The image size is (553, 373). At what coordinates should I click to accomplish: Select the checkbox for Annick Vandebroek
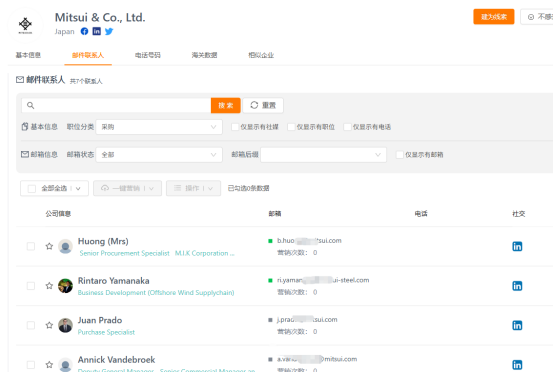point(31,365)
